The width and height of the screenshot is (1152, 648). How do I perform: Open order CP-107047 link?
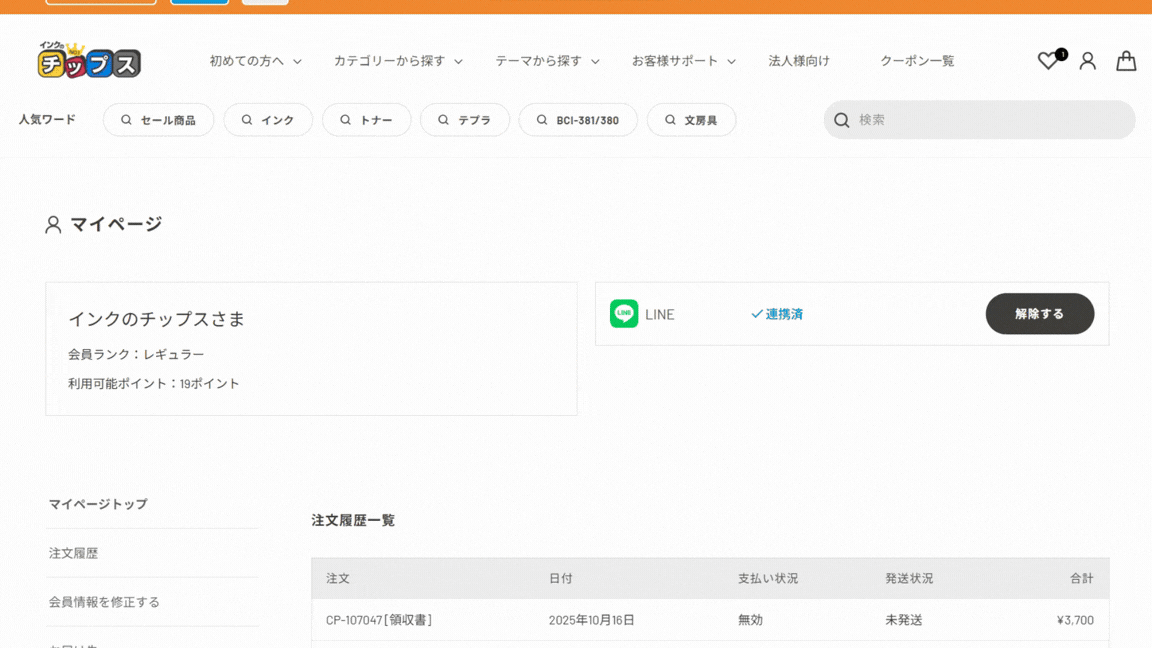[354, 620]
